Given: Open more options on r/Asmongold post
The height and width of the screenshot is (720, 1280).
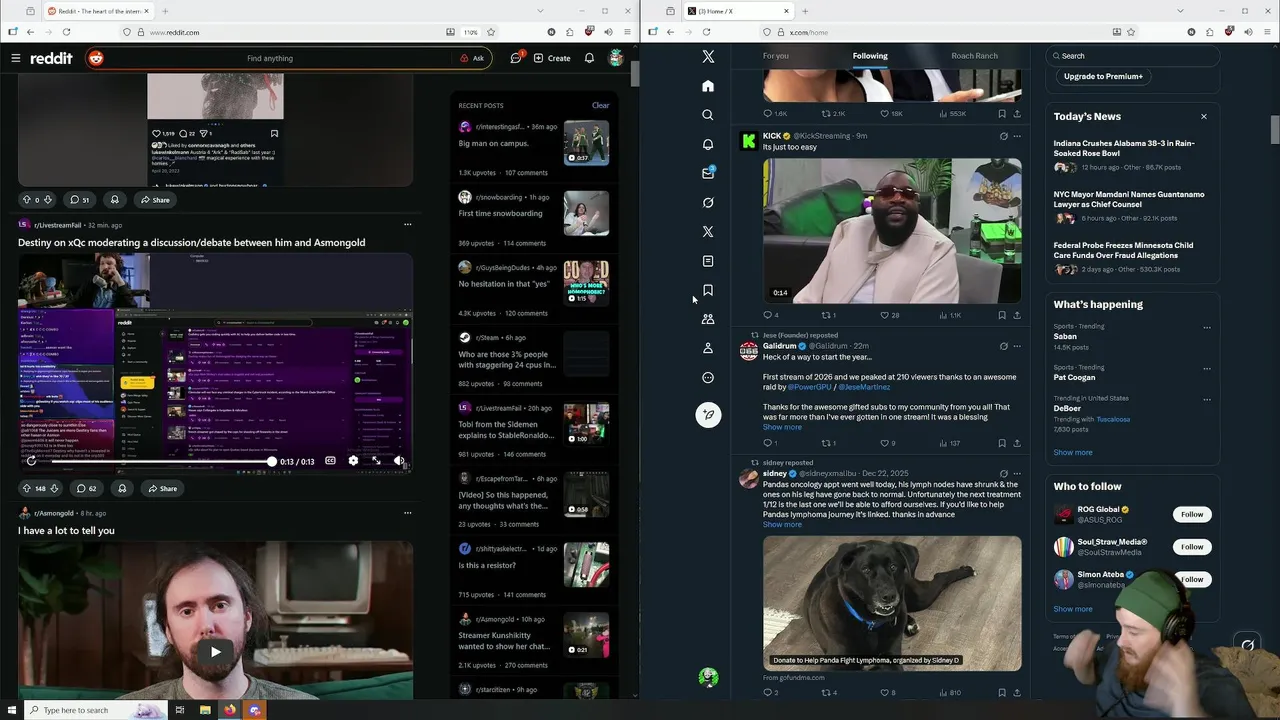Looking at the screenshot, I should 407,513.
